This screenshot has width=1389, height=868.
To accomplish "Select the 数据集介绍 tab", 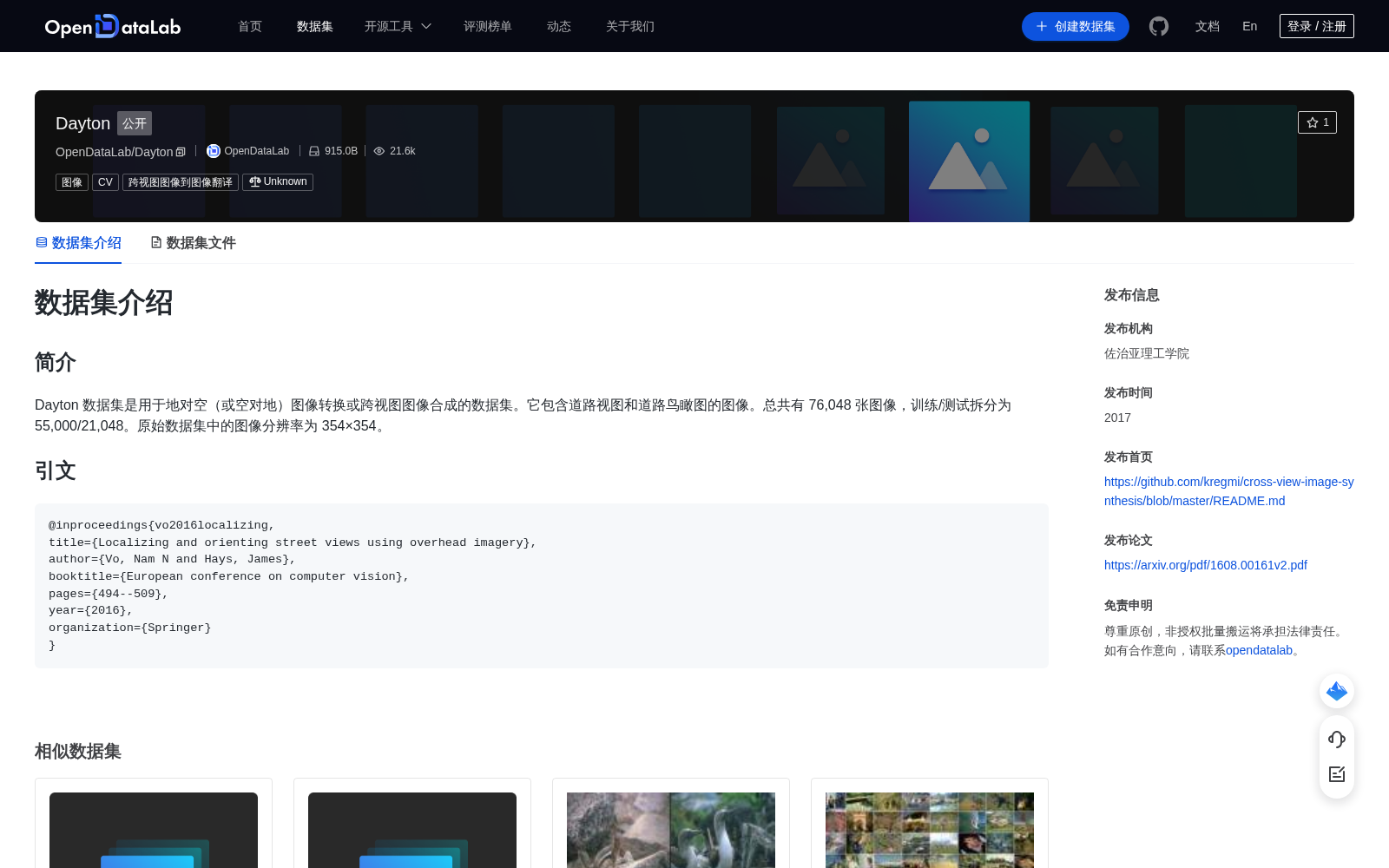I will click(x=78, y=243).
